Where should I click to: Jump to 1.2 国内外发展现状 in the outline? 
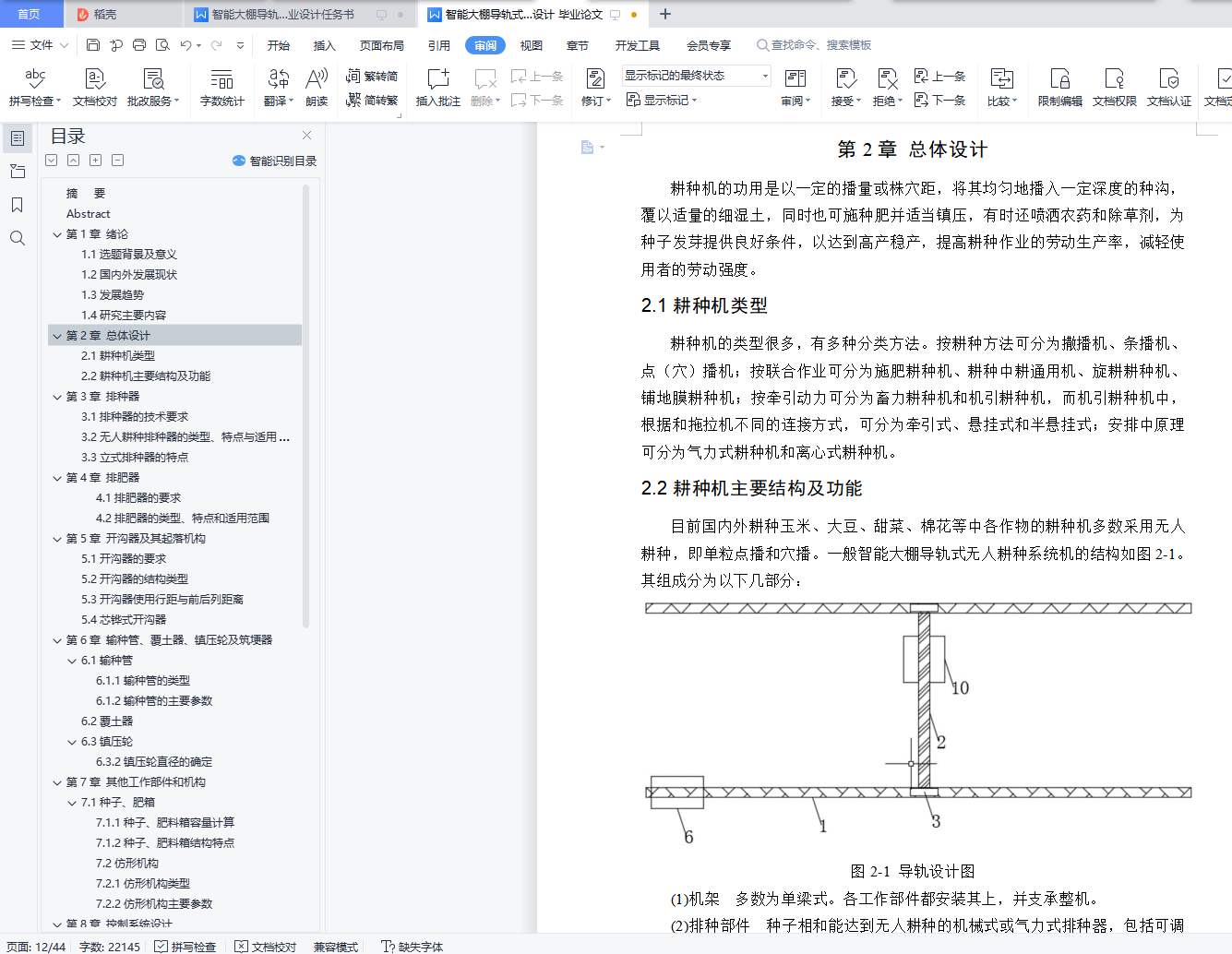click(x=129, y=275)
